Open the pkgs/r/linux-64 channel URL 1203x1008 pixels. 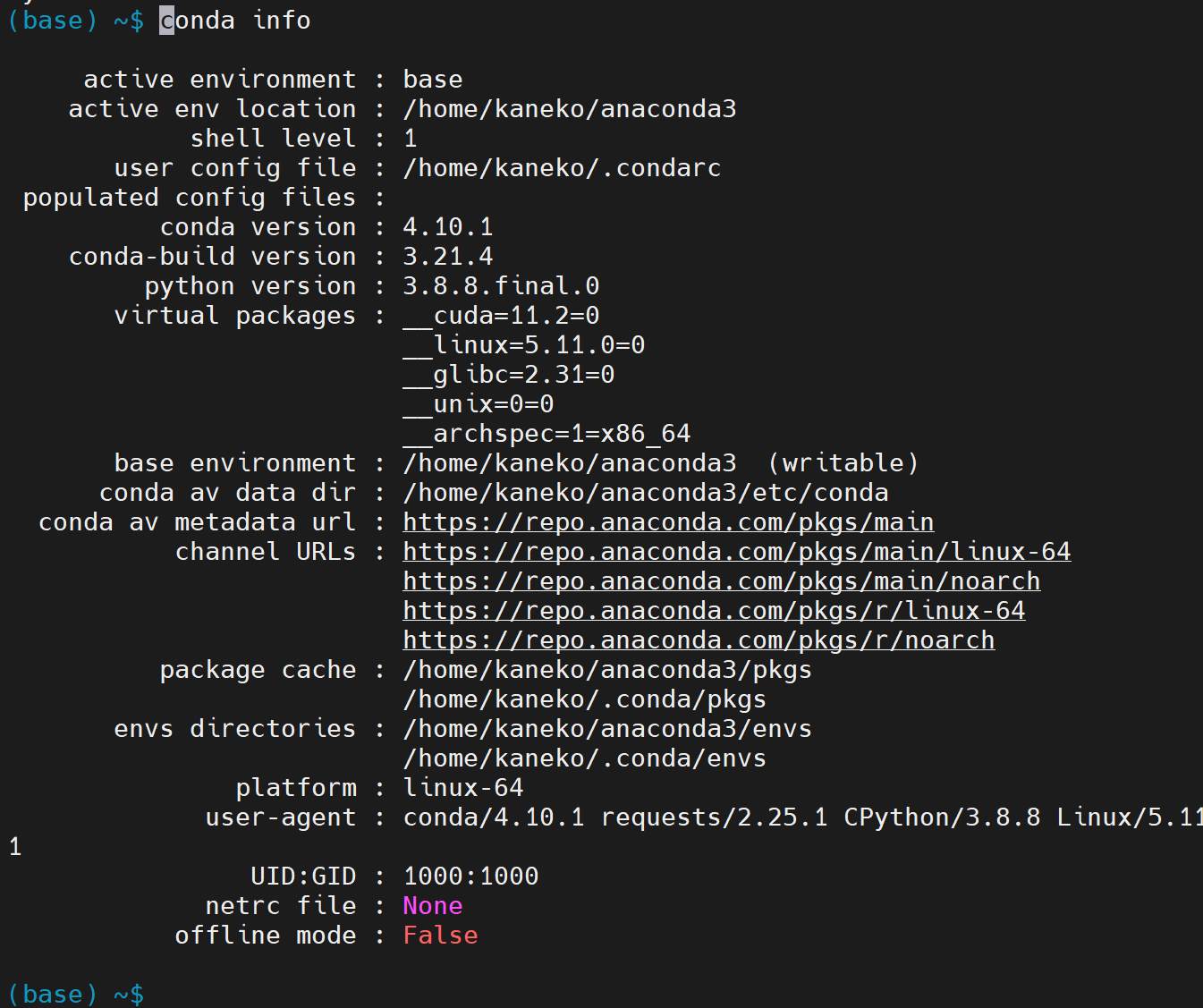coord(714,611)
